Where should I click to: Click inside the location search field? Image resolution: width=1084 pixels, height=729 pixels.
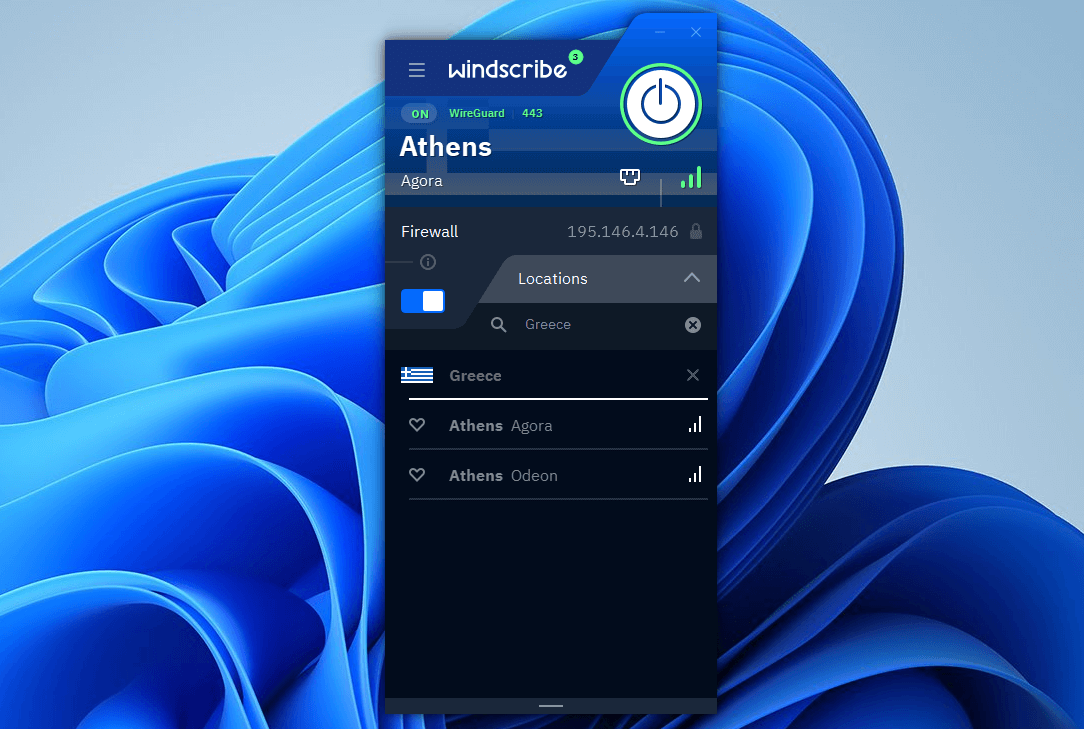point(570,324)
